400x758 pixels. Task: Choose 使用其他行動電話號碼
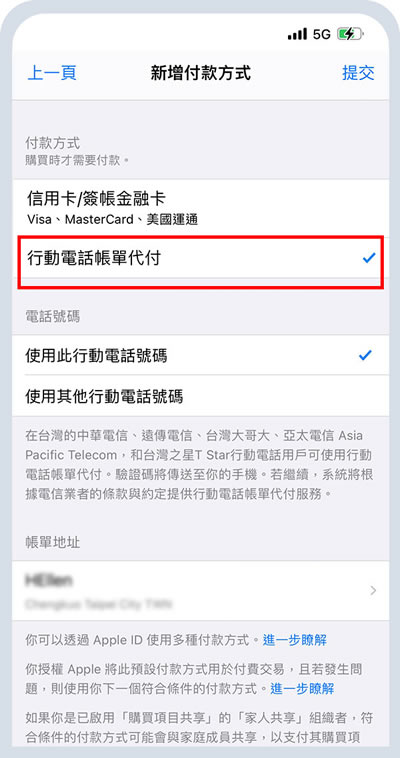[x=200, y=396]
